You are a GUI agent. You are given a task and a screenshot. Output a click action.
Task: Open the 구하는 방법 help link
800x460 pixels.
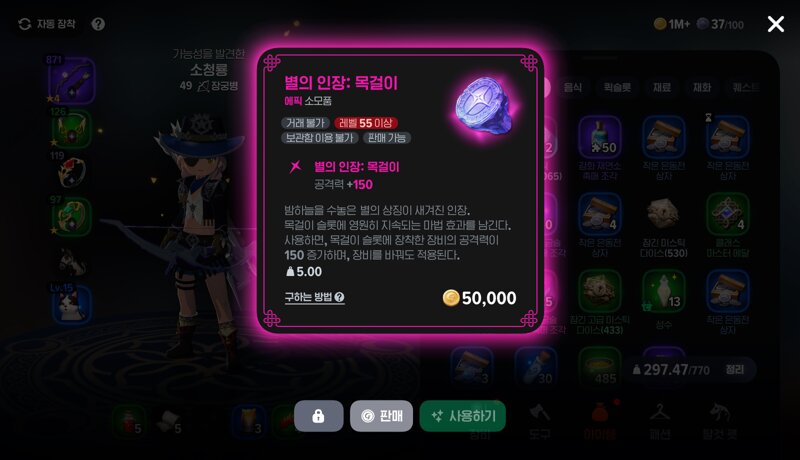pyautogui.click(x=314, y=297)
